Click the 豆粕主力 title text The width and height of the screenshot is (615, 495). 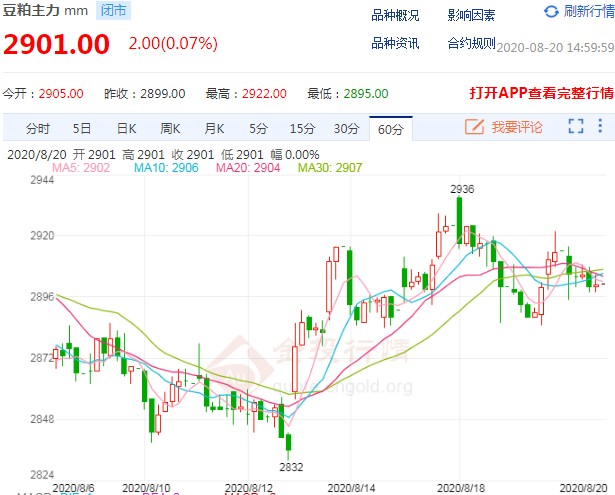point(31,10)
